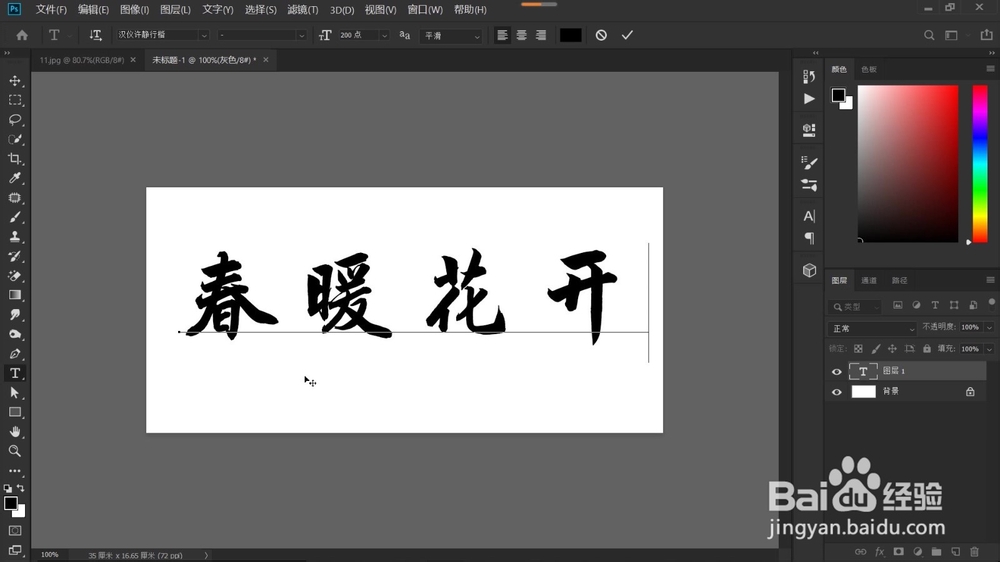1000x562 pixels.
Task: Commit current text edits
Action: tap(627, 35)
